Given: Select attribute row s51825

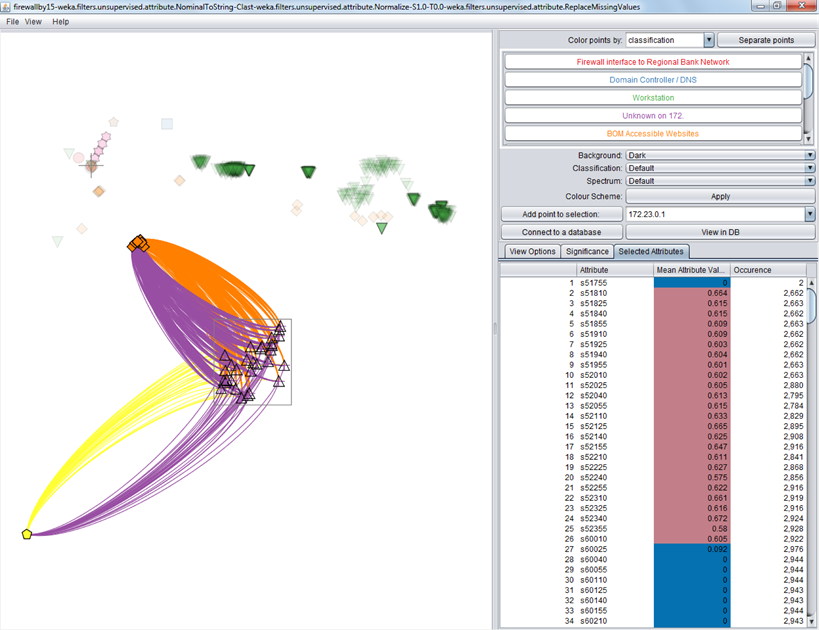Looking at the screenshot, I should [x=653, y=304].
